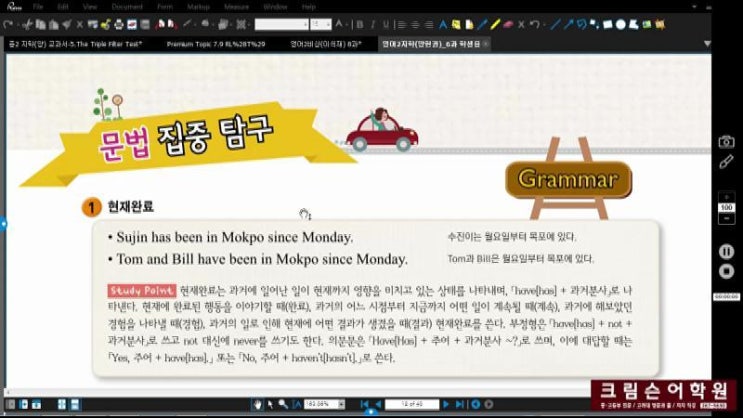743x418 pixels.
Task: Click the Delete X icon
Action: tap(80, 24)
